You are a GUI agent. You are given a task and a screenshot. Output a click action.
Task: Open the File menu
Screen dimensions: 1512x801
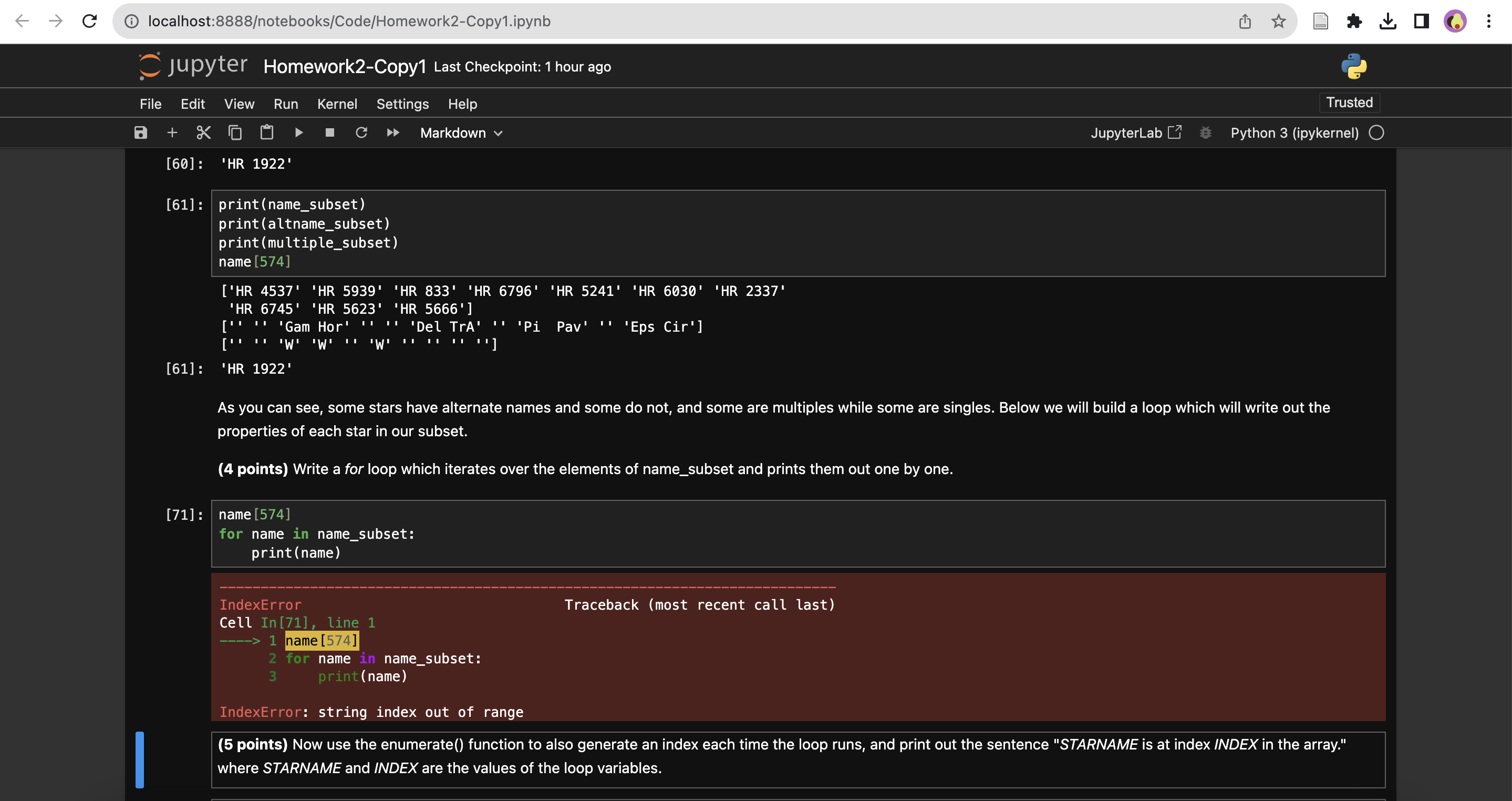[x=150, y=104]
